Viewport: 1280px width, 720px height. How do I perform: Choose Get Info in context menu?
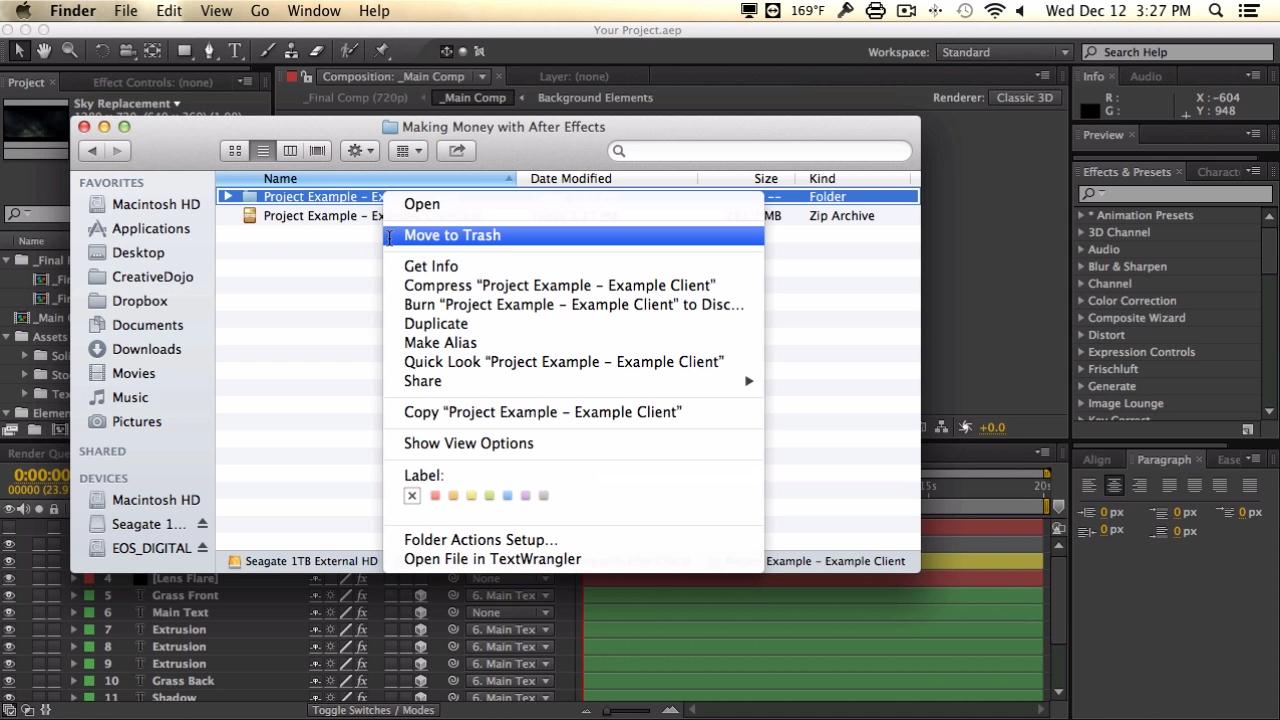[x=574, y=266]
